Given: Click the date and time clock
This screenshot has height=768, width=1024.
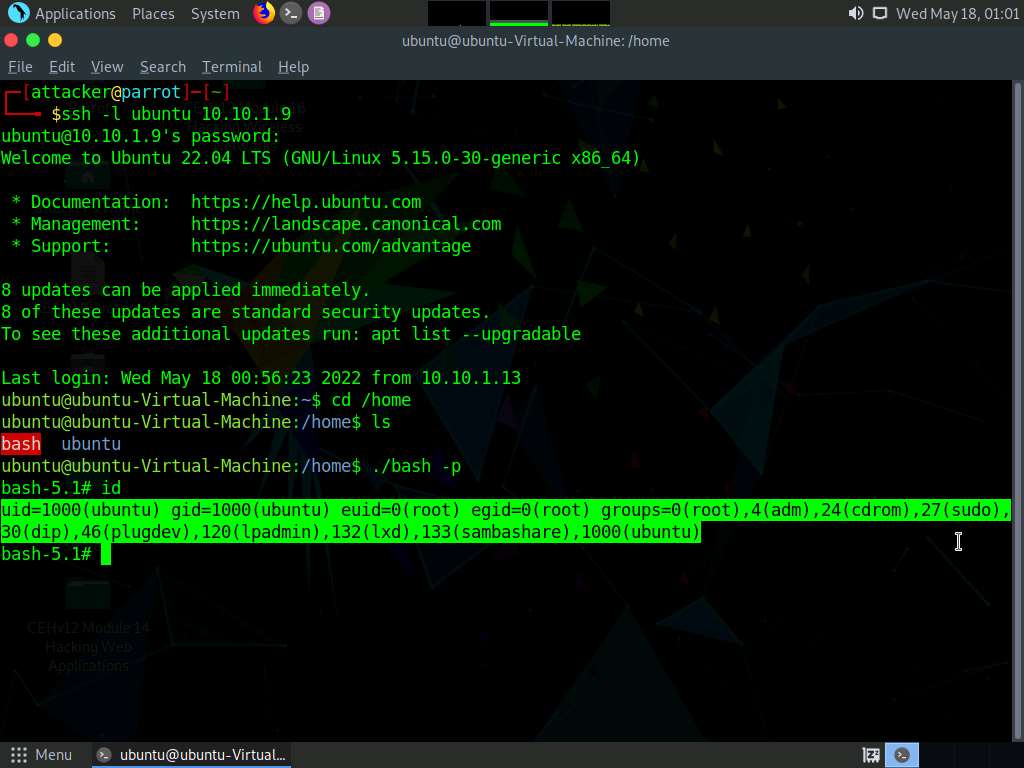Looking at the screenshot, I should point(957,14).
